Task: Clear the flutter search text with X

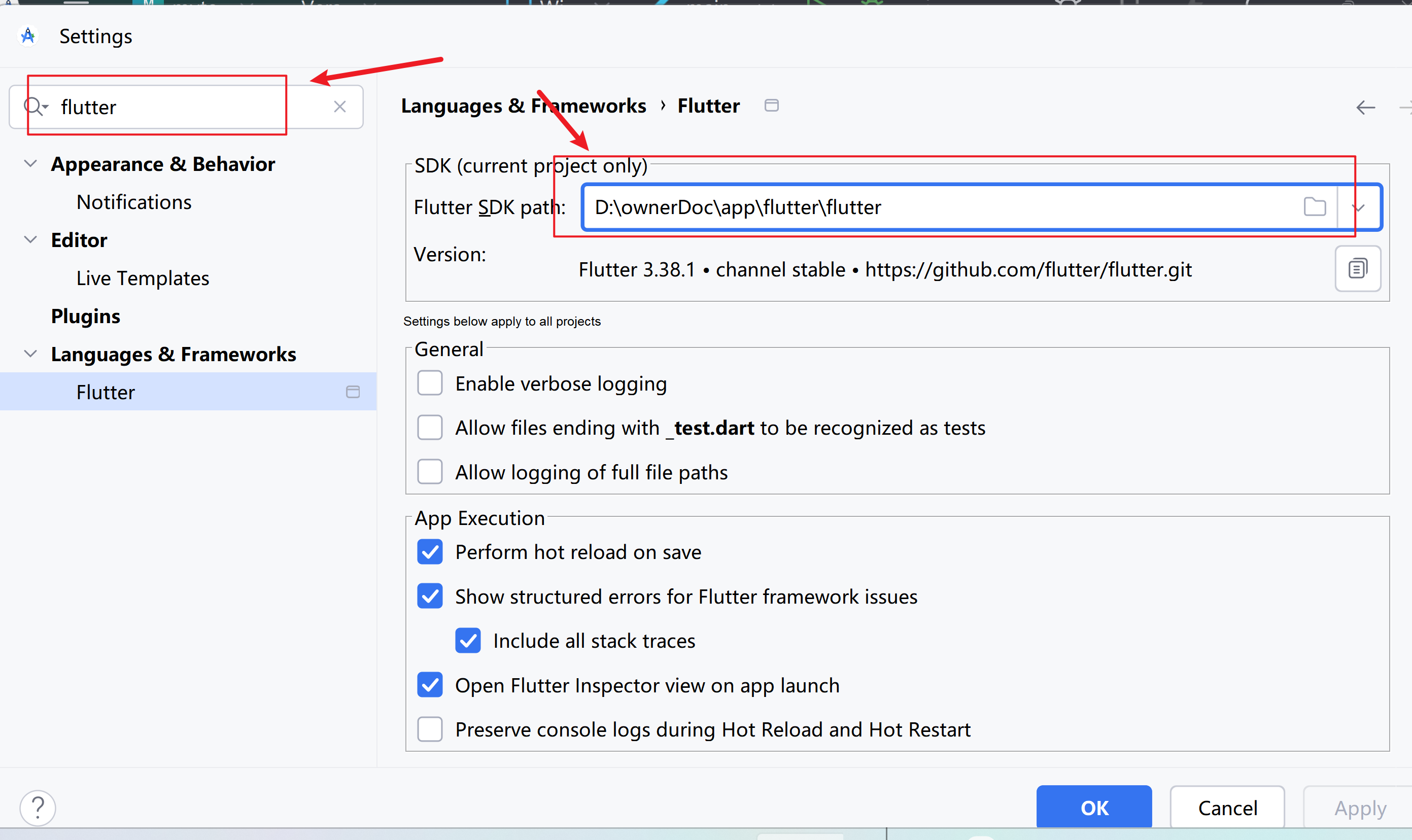Action: 340,107
